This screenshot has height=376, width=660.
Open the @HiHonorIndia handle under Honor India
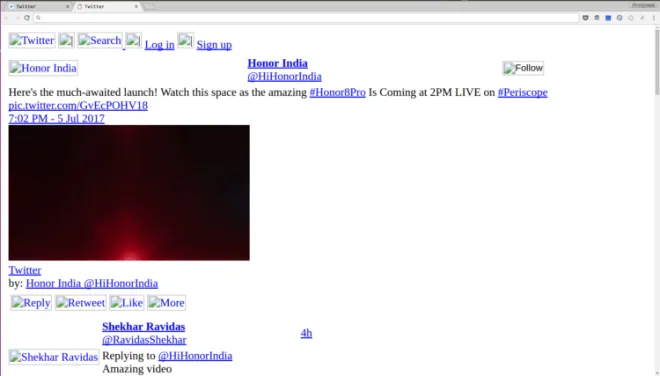tap(285, 76)
